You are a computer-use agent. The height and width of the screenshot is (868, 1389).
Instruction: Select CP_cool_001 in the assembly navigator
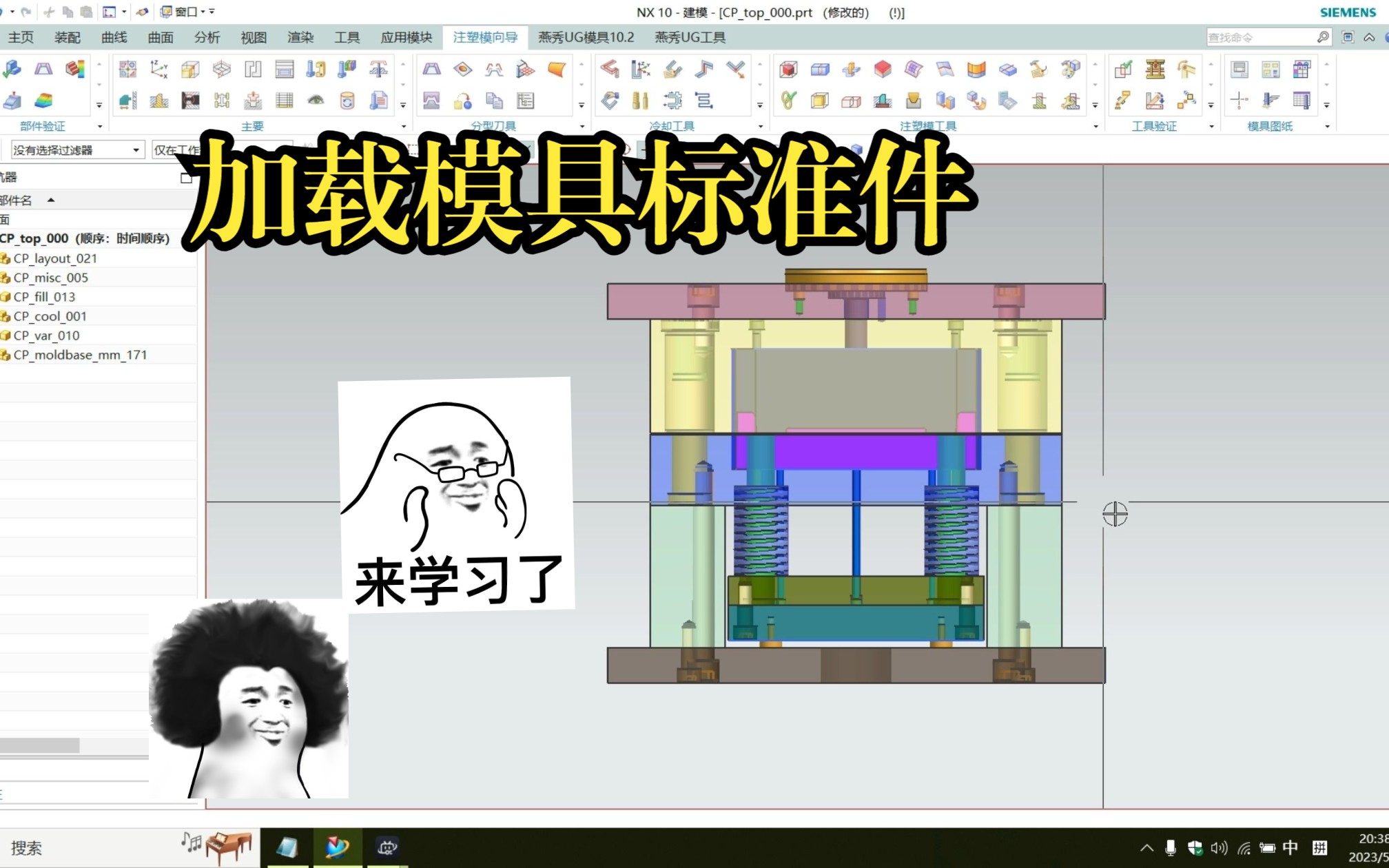(x=50, y=316)
